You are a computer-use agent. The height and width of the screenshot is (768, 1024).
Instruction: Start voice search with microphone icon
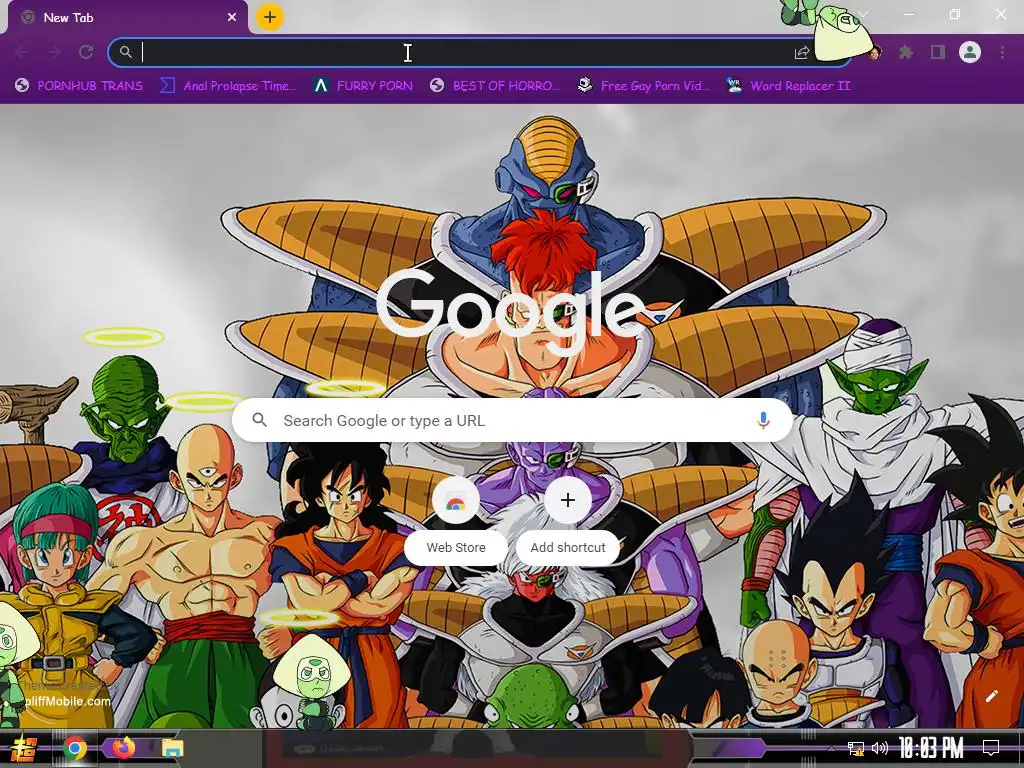[x=763, y=421]
